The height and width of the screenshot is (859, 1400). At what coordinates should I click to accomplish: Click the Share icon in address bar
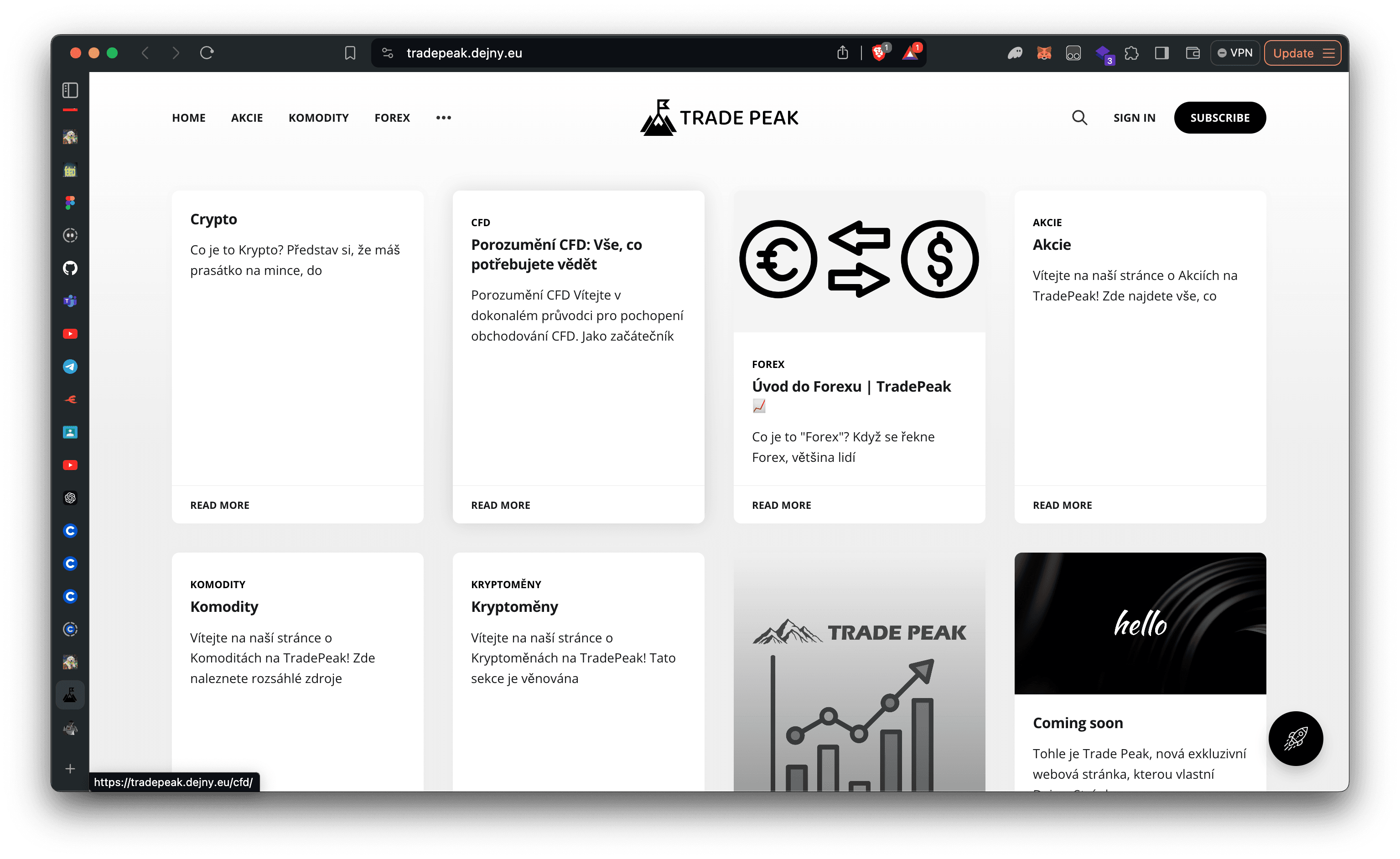(x=842, y=53)
